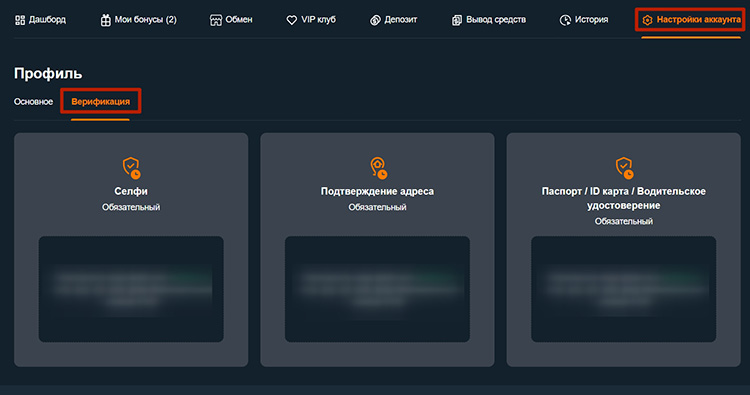Click Обязательный label under Водительское удостоверение

click(624, 221)
